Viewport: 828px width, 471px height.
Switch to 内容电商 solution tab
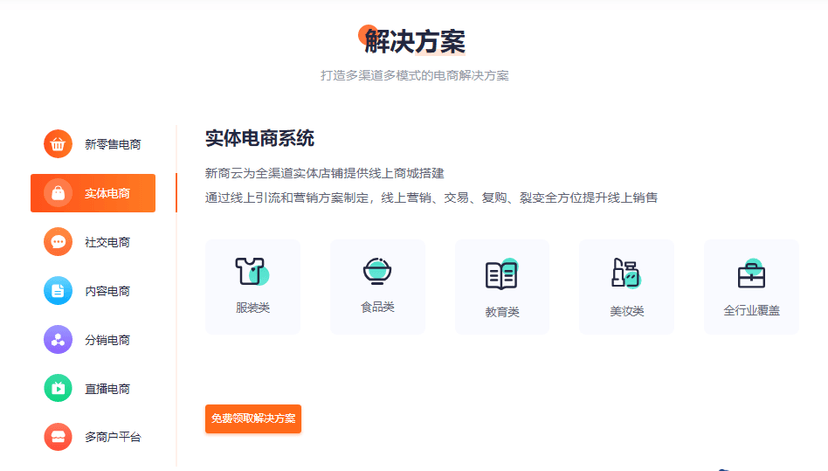[x=93, y=291]
